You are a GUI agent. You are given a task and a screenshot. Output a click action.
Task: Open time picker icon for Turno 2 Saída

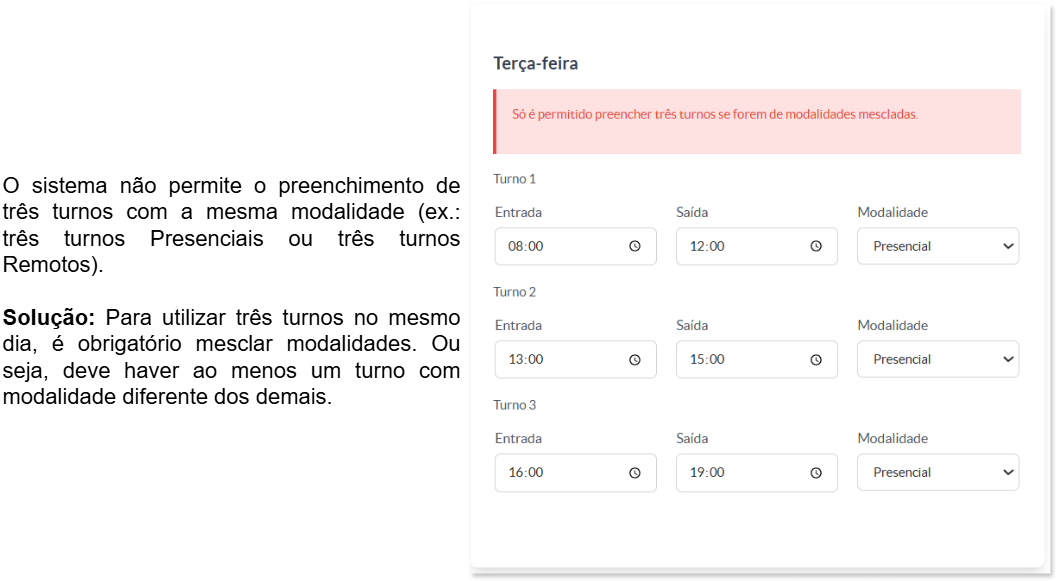(816, 360)
